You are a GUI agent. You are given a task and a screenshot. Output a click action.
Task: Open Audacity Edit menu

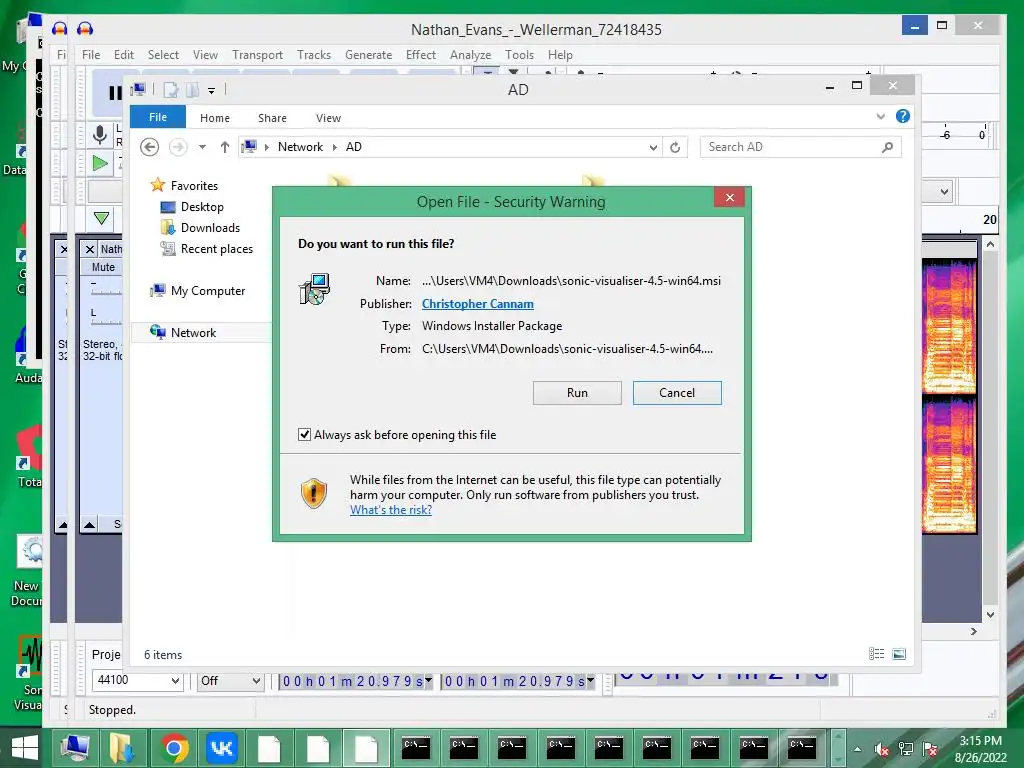[x=123, y=55]
